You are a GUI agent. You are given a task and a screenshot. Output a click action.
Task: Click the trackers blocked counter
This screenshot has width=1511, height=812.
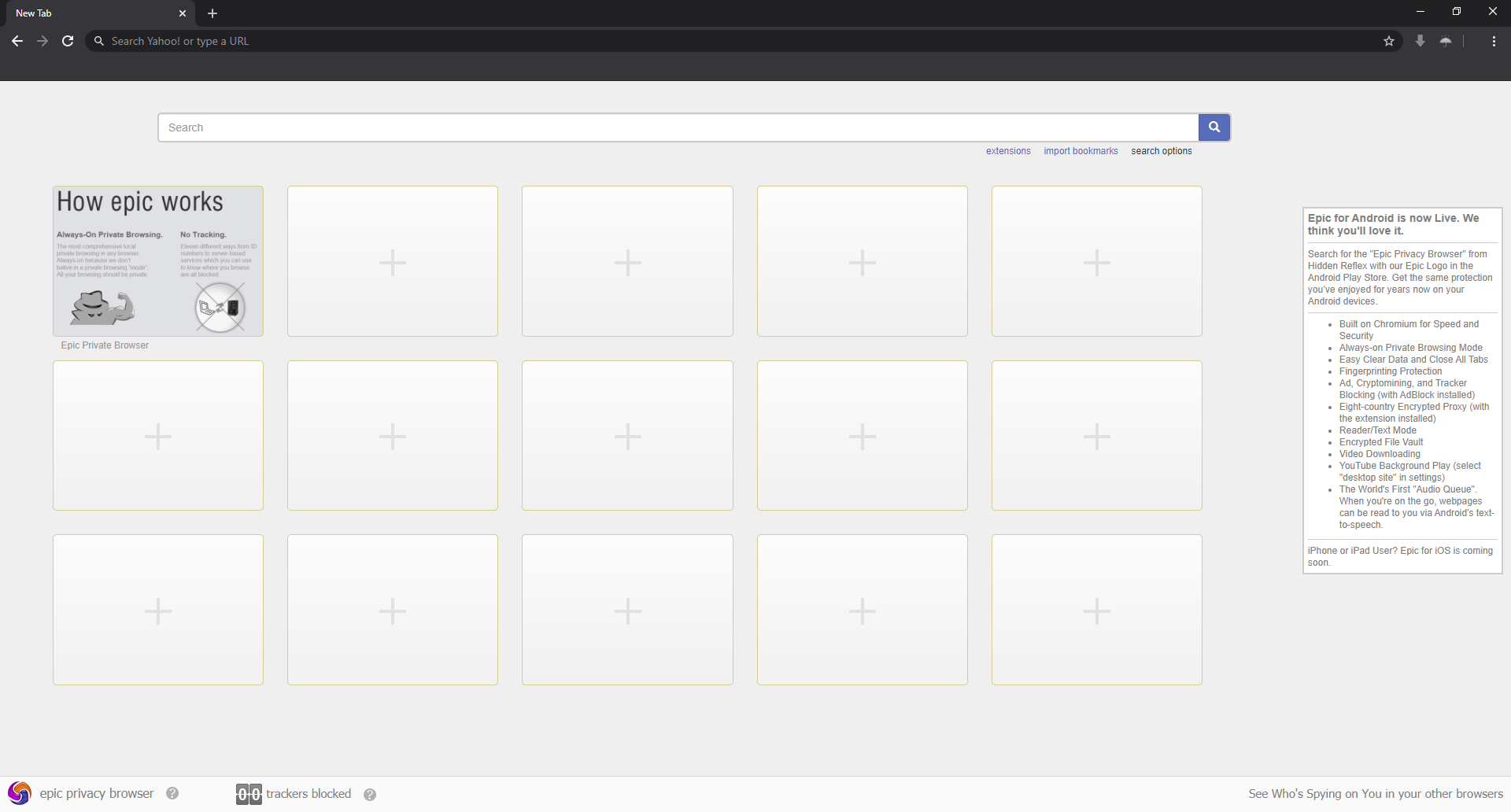click(x=249, y=794)
